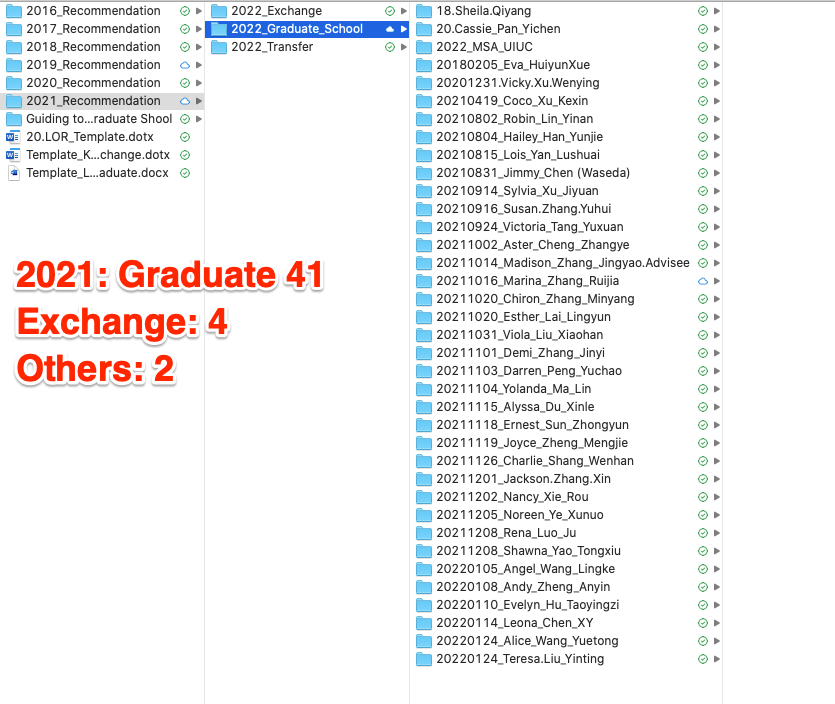This screenshot has height=704, width=835.
Task: Select the 20211020_Esther_Lai_Lingyun folder
Action: tap(568, 317)
